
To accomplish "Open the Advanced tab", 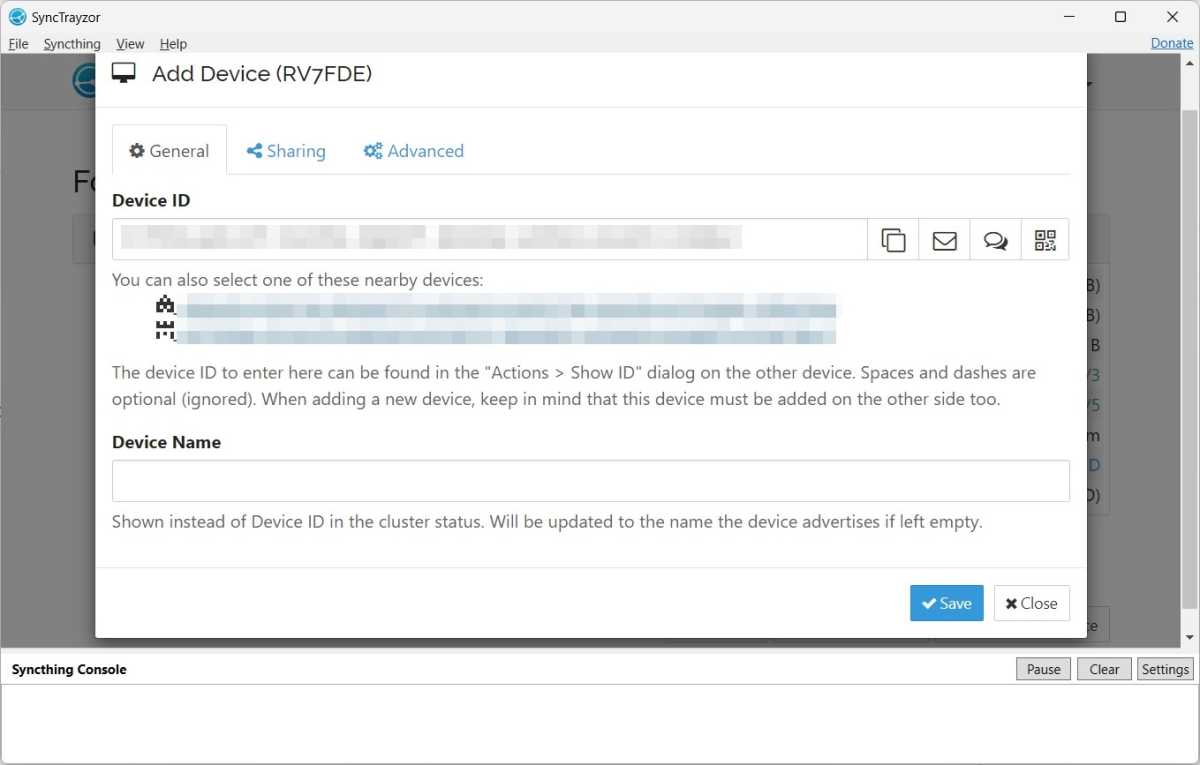I will (414, 151).
